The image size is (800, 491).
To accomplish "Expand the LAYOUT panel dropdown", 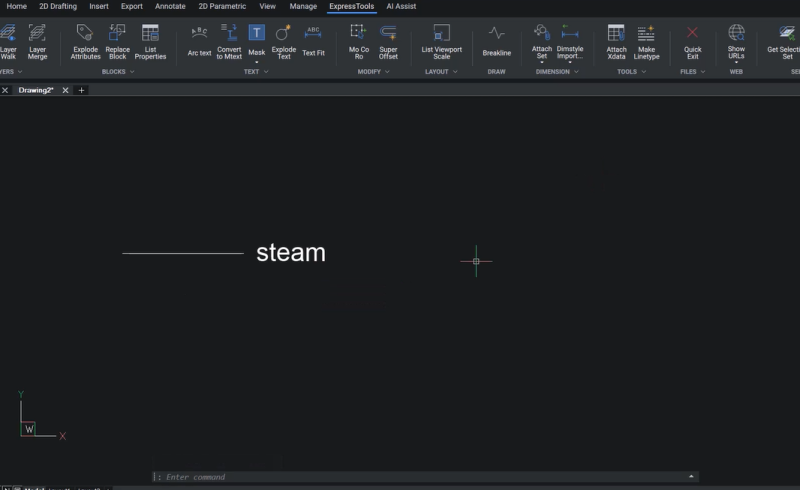I will click(x=455, y=72).
